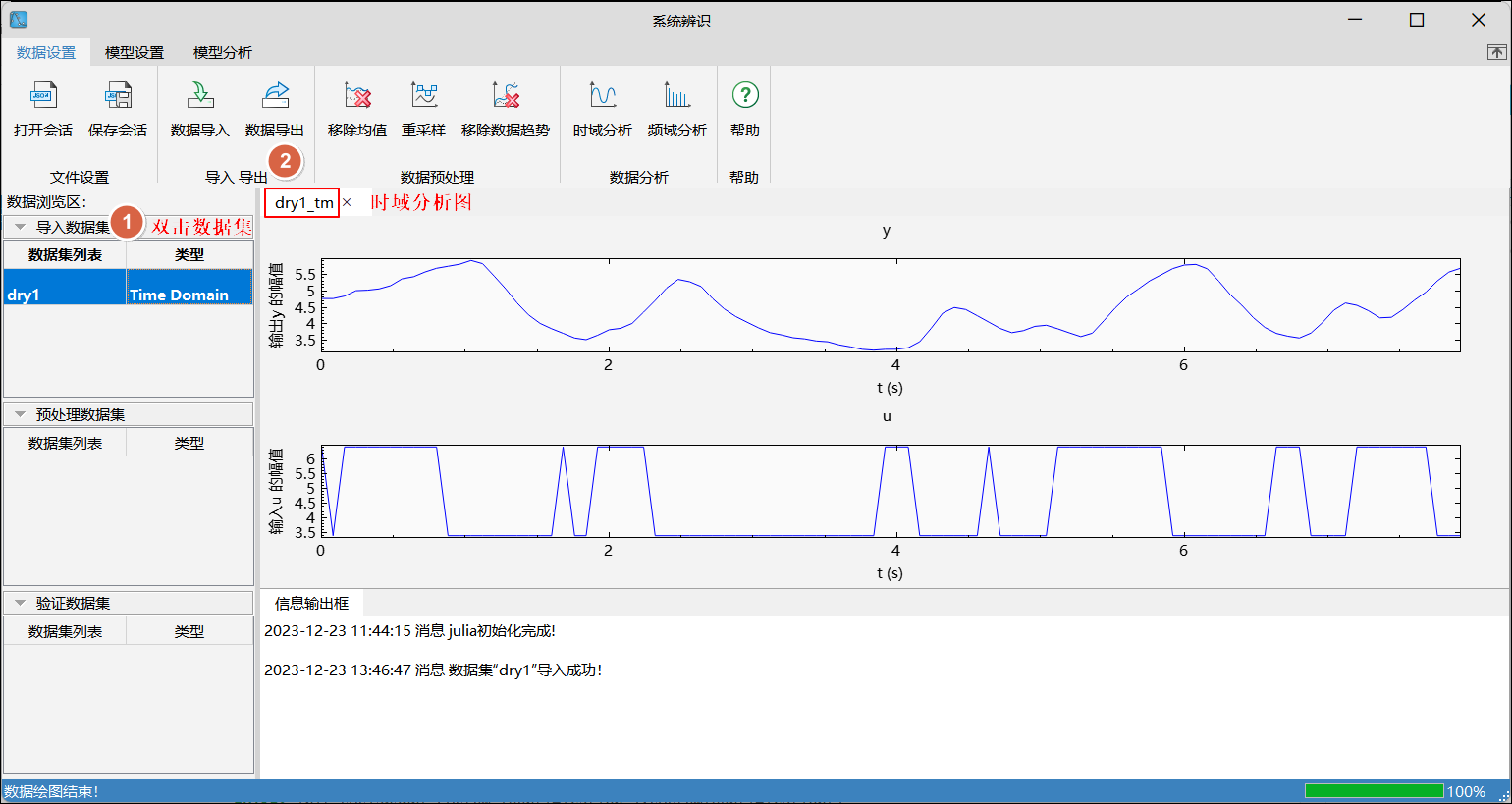1512x804 pixels.
Task: Click the 信息输出框 tab
Action: click(x=311, y=603)
